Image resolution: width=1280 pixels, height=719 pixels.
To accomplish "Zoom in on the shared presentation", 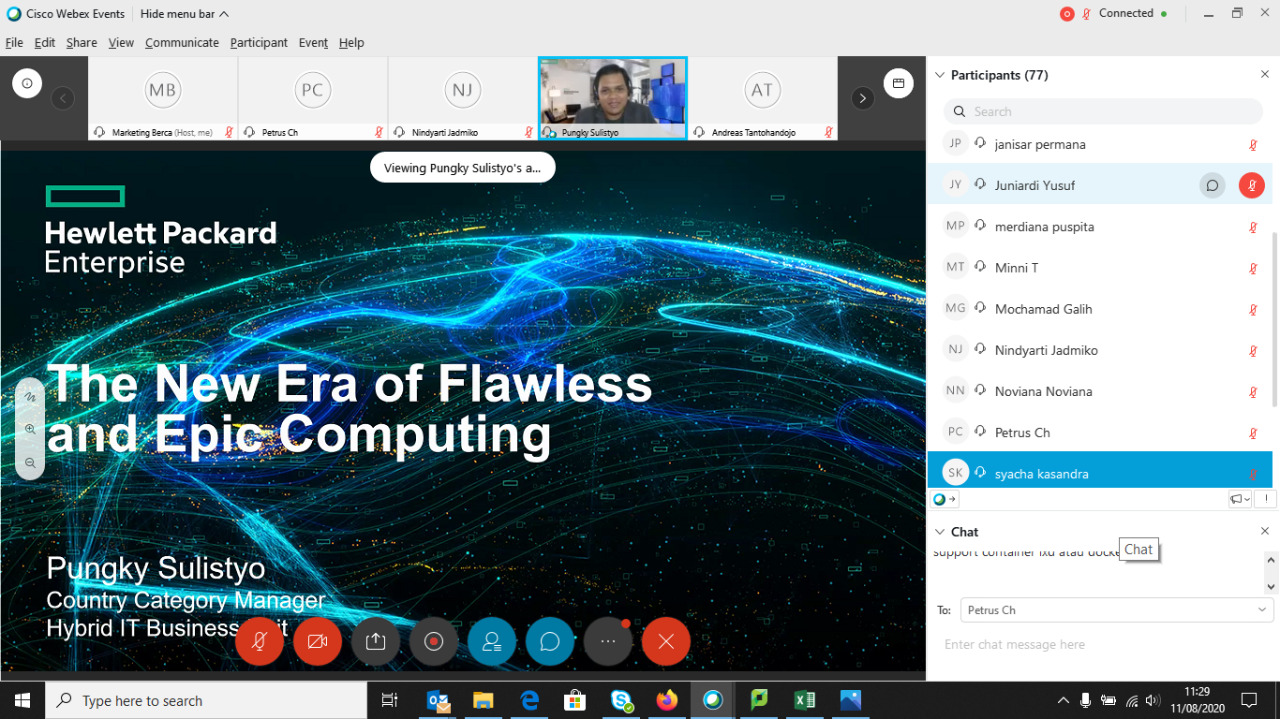I will (30, 429).
